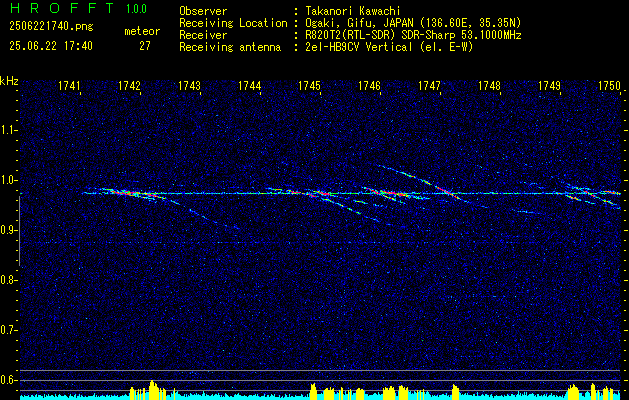Click the HROFFT program title
Image resolution: width=629 pixels, height=400 pixels.
coord(62,8)
